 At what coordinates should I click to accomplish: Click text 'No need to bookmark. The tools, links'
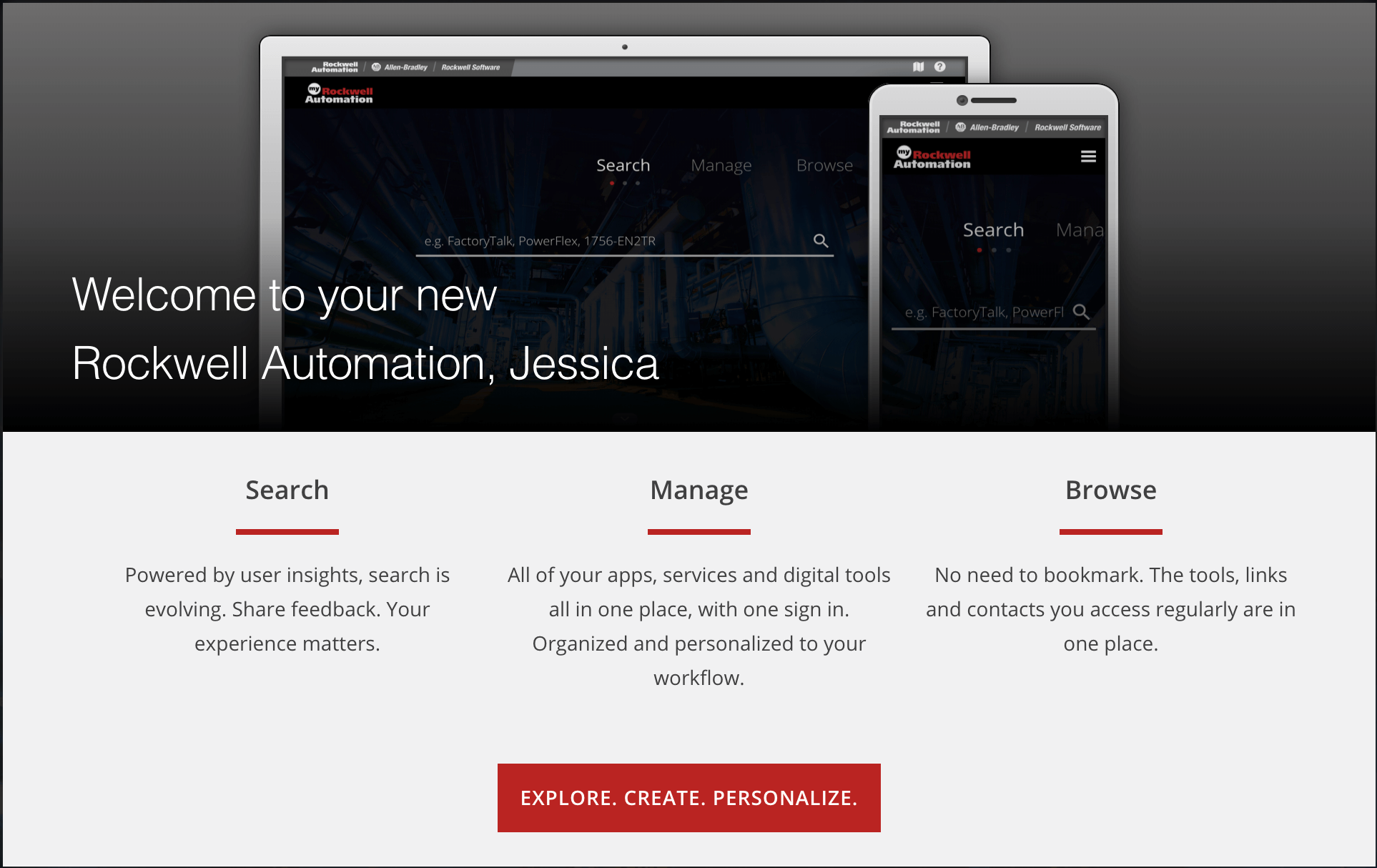click(x=1110, y=575)
